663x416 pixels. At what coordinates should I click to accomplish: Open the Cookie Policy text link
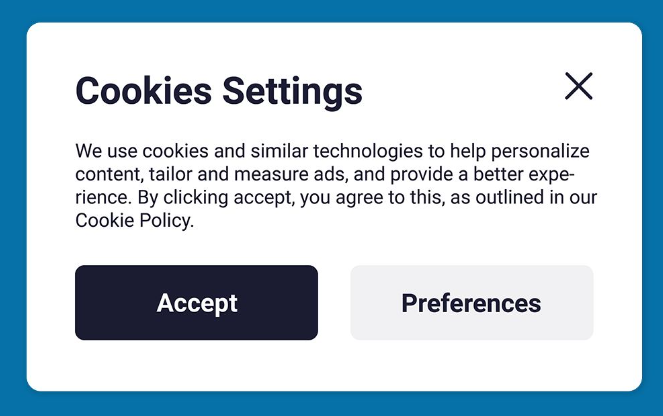click(132, 221)
